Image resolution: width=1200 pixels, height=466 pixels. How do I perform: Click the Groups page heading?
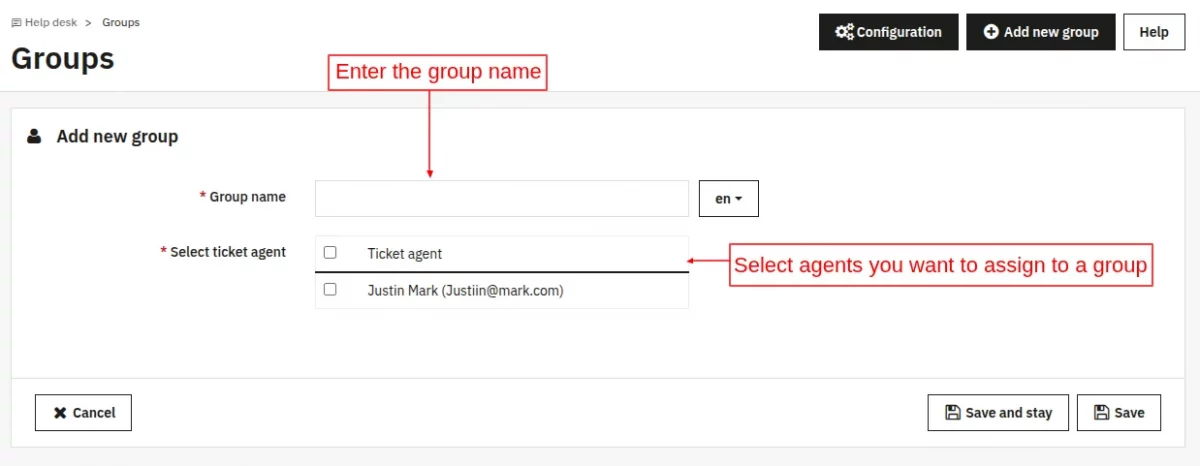[x=62, y=58]
